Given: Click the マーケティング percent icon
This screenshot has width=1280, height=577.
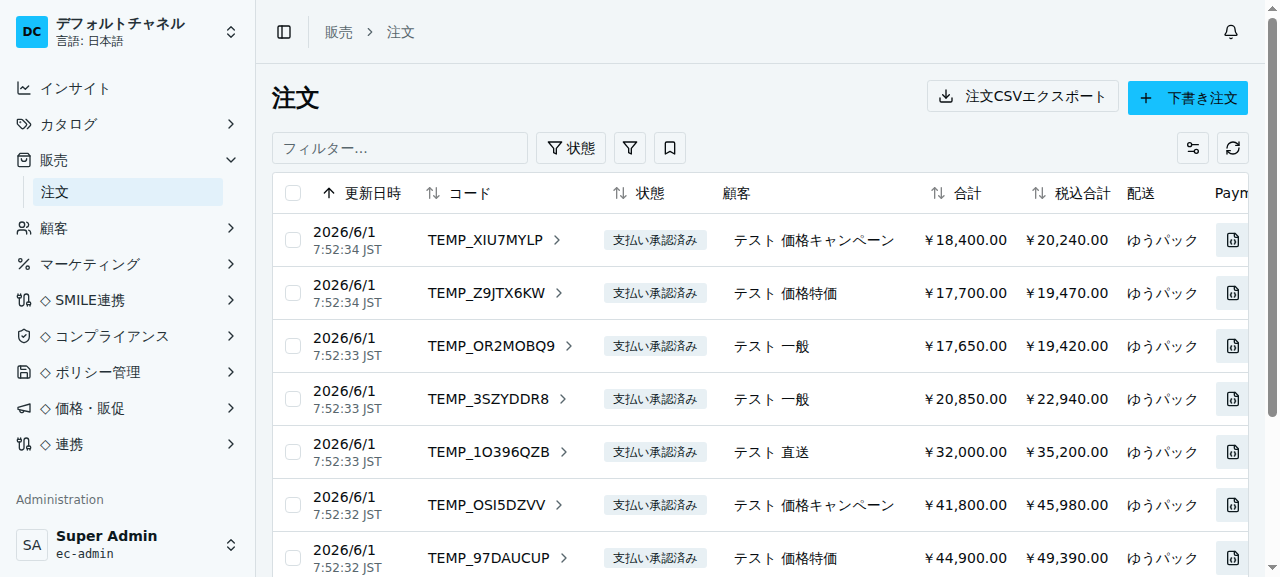Looking at the screenshot, I should pos(24,264).
